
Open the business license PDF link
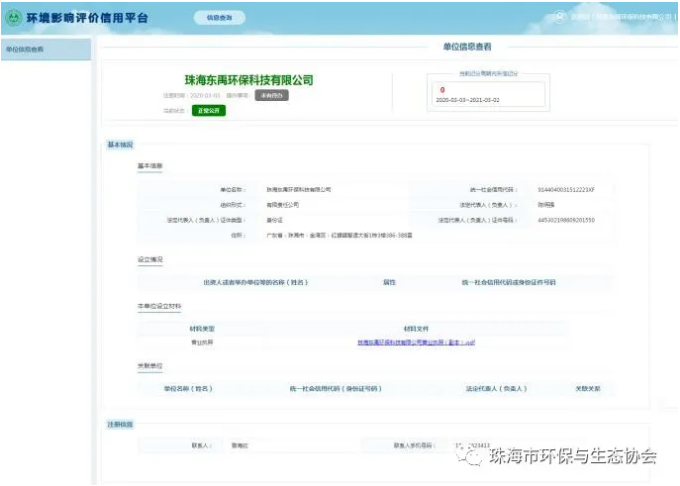pos(416,342)
